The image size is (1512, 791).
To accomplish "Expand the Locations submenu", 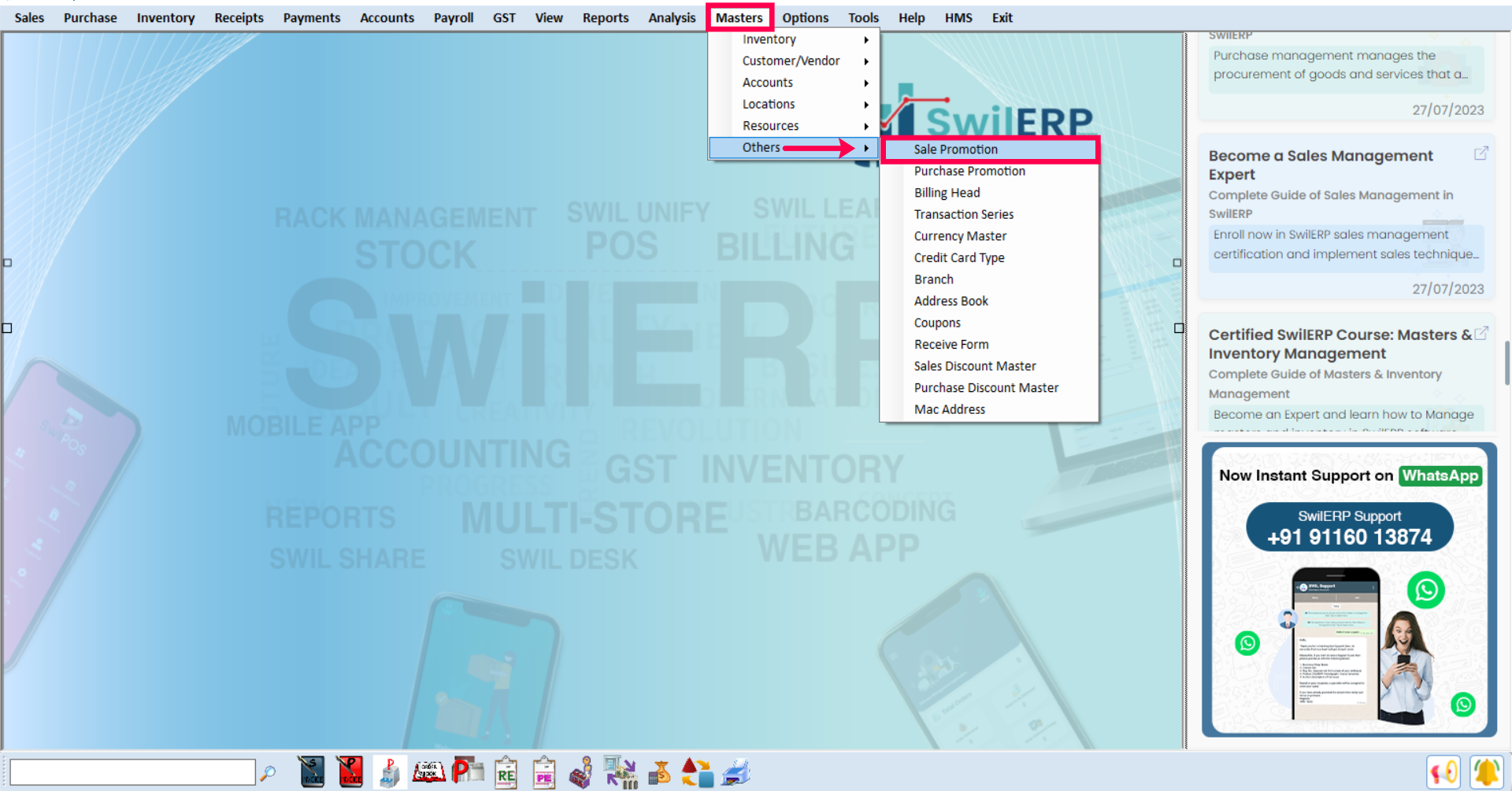I will pos(794,104).
